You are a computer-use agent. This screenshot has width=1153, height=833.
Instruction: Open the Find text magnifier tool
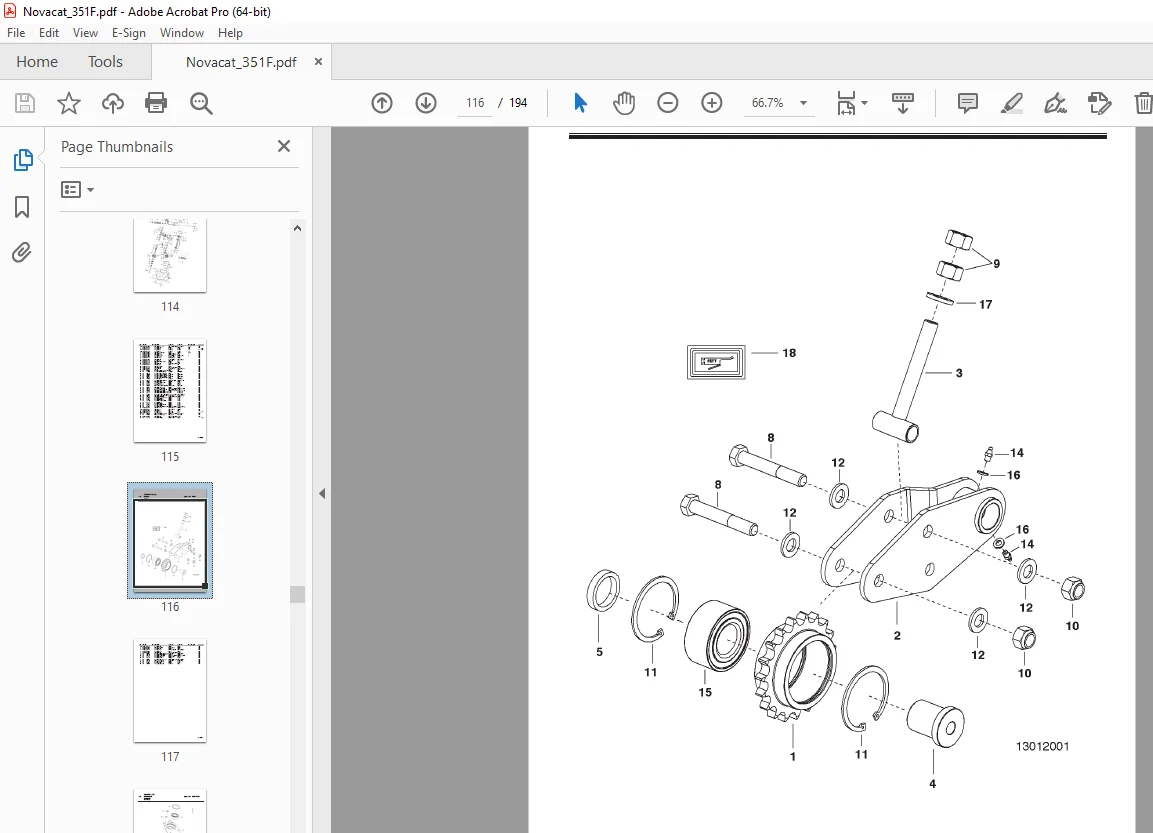[x=201, y=103]
